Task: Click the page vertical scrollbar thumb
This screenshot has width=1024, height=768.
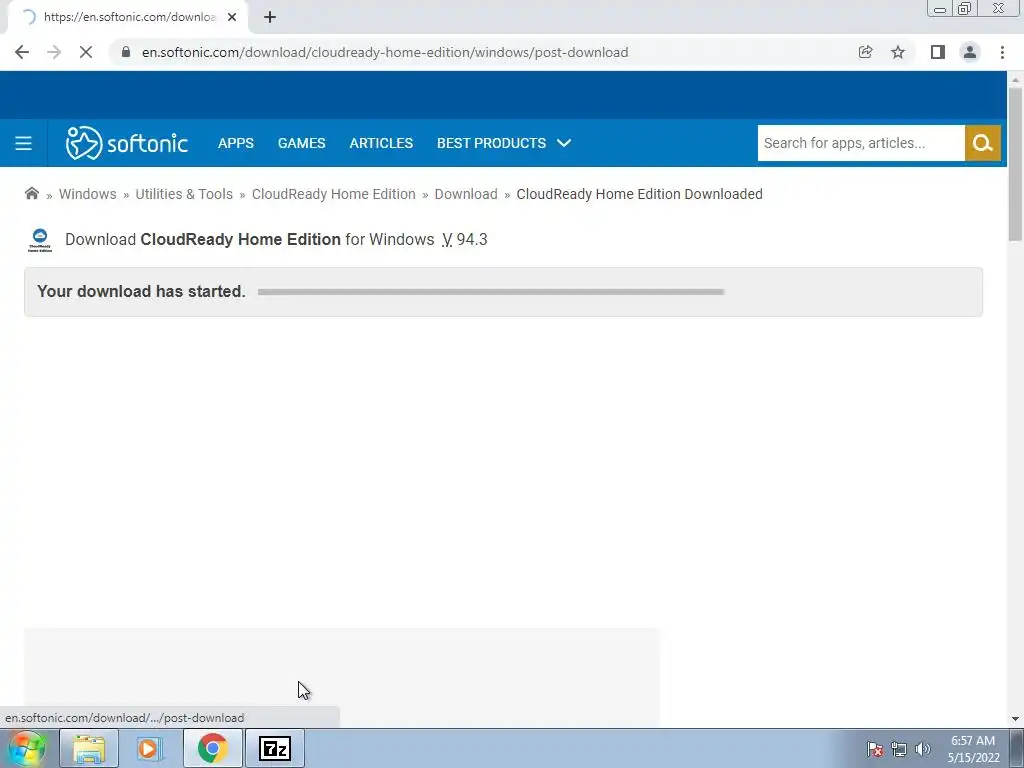Action: click(1015, 163)
